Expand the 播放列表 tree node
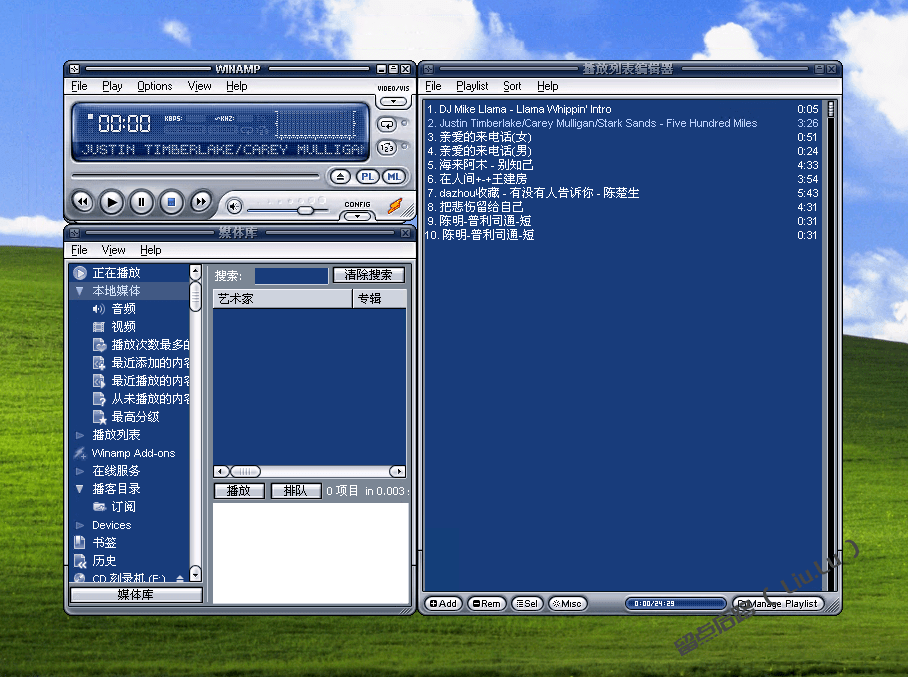The height and width of the screenshot is (677, 908). (80, 435)
